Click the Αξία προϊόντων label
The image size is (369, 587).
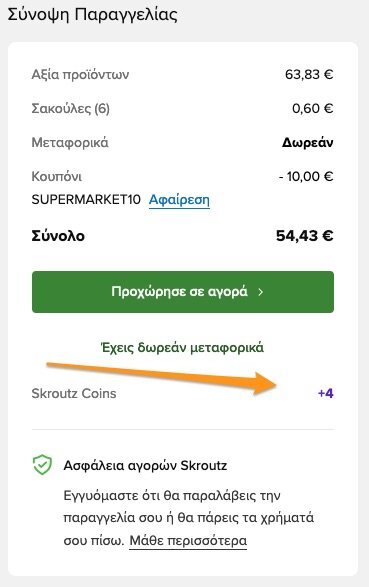click(80, 74)
